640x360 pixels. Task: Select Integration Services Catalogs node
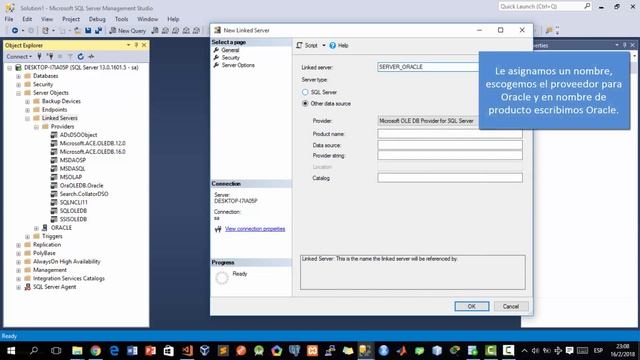[x=69, y=278]
